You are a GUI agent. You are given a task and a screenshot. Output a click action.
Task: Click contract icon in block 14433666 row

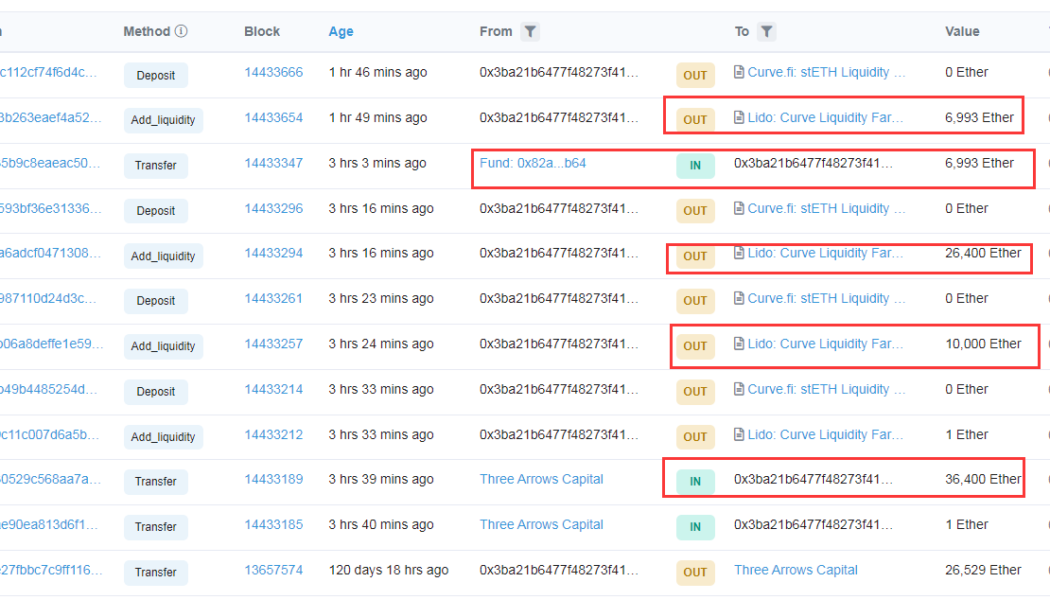pos(739,72)
